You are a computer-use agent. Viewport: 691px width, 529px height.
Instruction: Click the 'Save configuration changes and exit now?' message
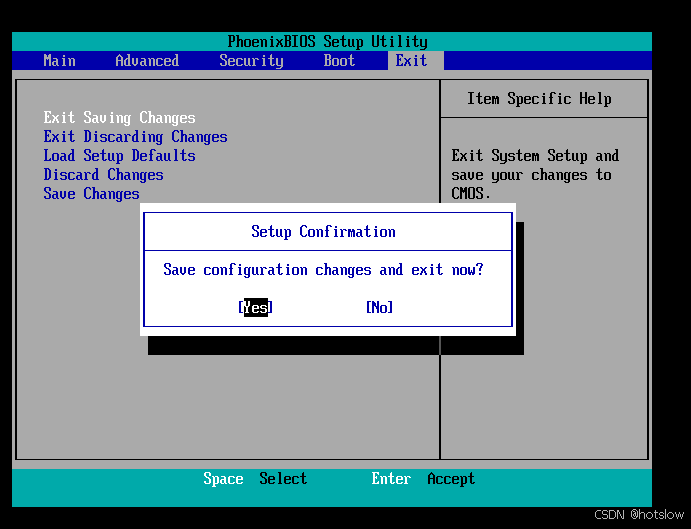click(323, 269)
